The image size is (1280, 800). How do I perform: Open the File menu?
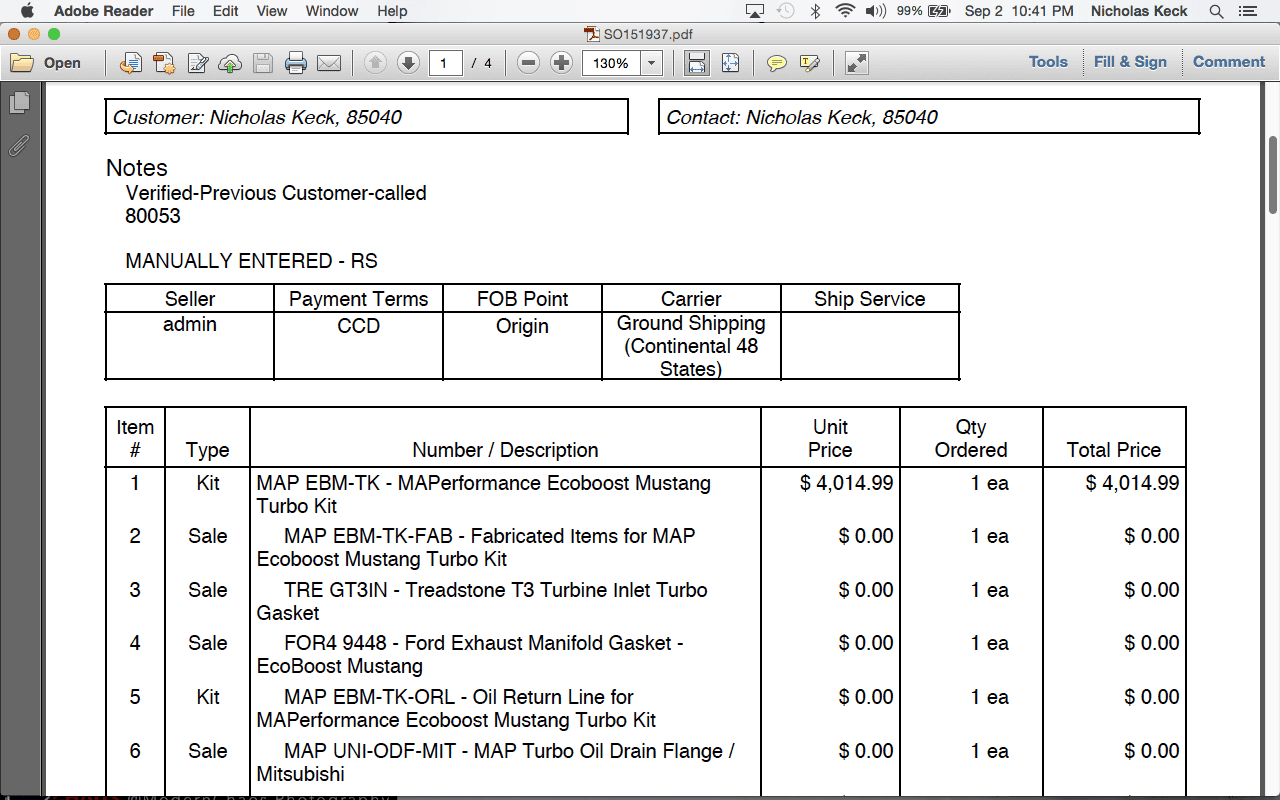tap(183, 11)
